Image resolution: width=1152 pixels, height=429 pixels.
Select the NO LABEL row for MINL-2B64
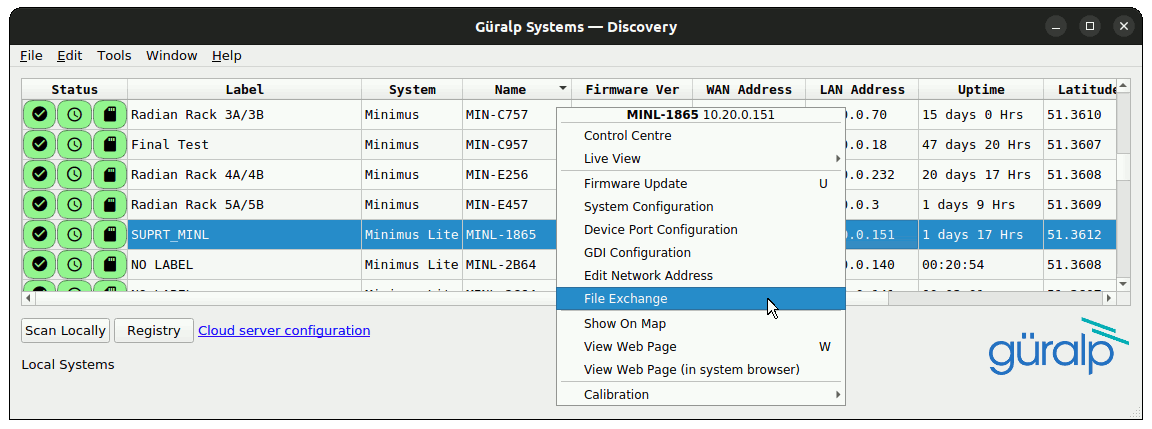point(245,264)
